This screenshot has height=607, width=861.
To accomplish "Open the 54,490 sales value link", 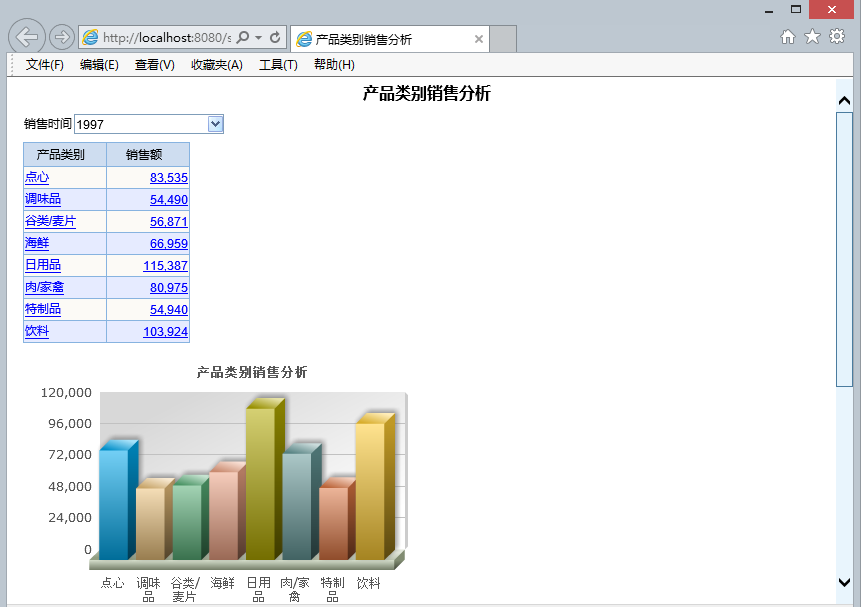I will point(169,200).
